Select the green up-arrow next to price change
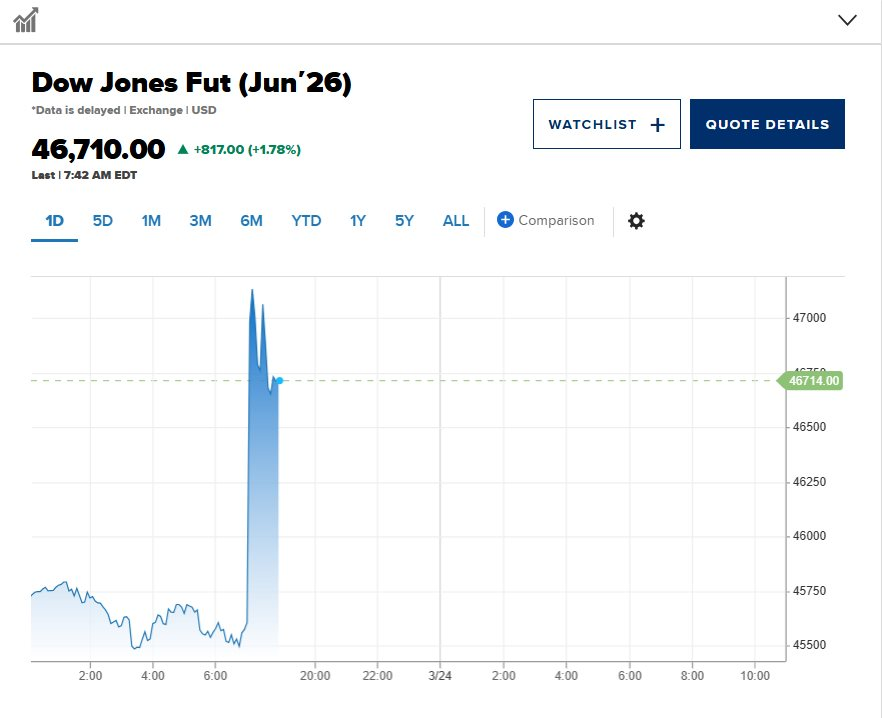 tap(183, 151)
